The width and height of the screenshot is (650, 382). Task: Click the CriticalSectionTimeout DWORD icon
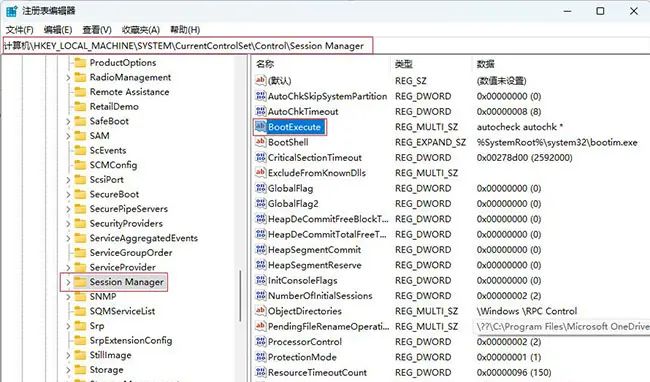point(260,157)
